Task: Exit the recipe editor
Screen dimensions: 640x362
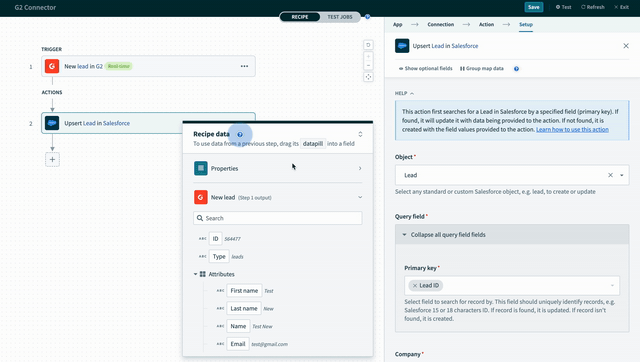Action: [x=621, y=7]
